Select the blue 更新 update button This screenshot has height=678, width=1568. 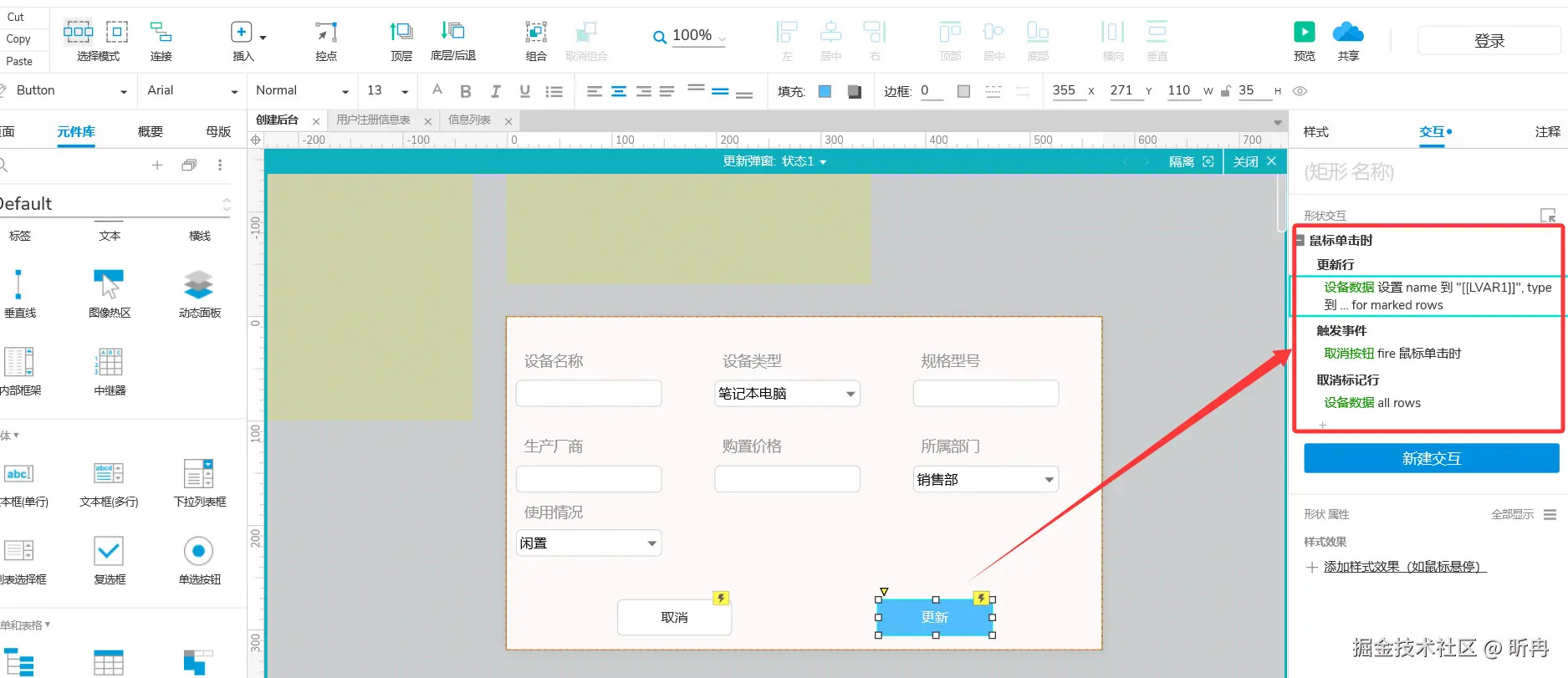pyautogui.click(x=935, y=617)
